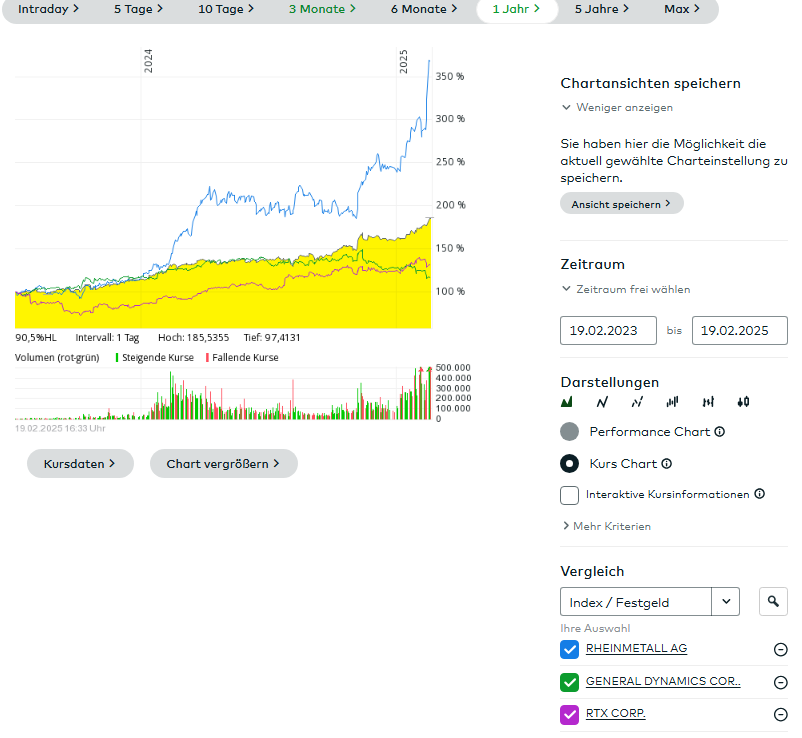Switch to the 3 Monate tab
Viewport: 802px width, 738px height.
click(x=316, y=9)
